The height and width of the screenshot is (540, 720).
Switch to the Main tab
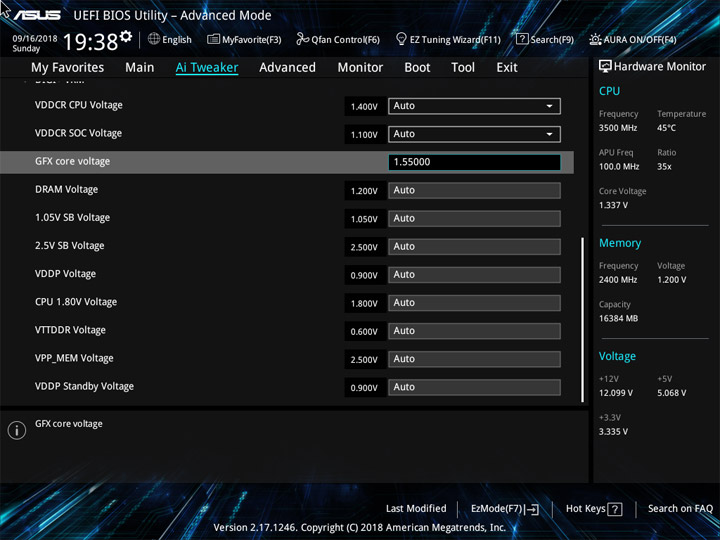coord(140,68)
